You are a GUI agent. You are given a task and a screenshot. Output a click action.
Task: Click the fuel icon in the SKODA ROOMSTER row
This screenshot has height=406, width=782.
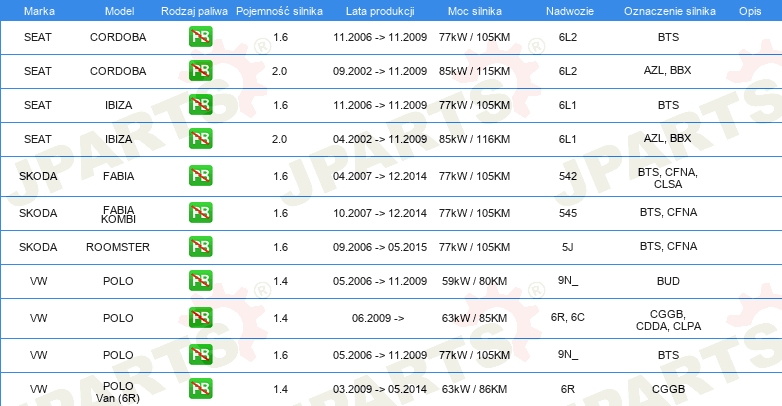tap(200, 246)
